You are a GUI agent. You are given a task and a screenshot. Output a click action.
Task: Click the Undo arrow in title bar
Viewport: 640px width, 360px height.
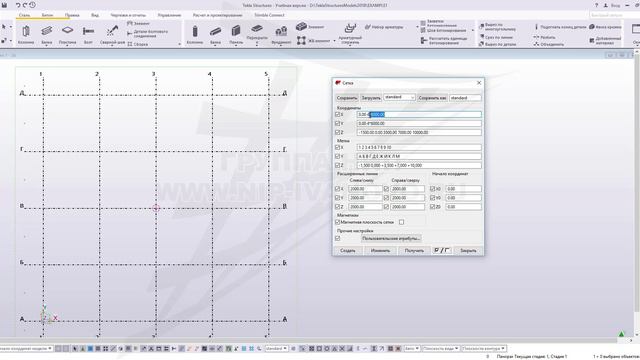[18, 5]
